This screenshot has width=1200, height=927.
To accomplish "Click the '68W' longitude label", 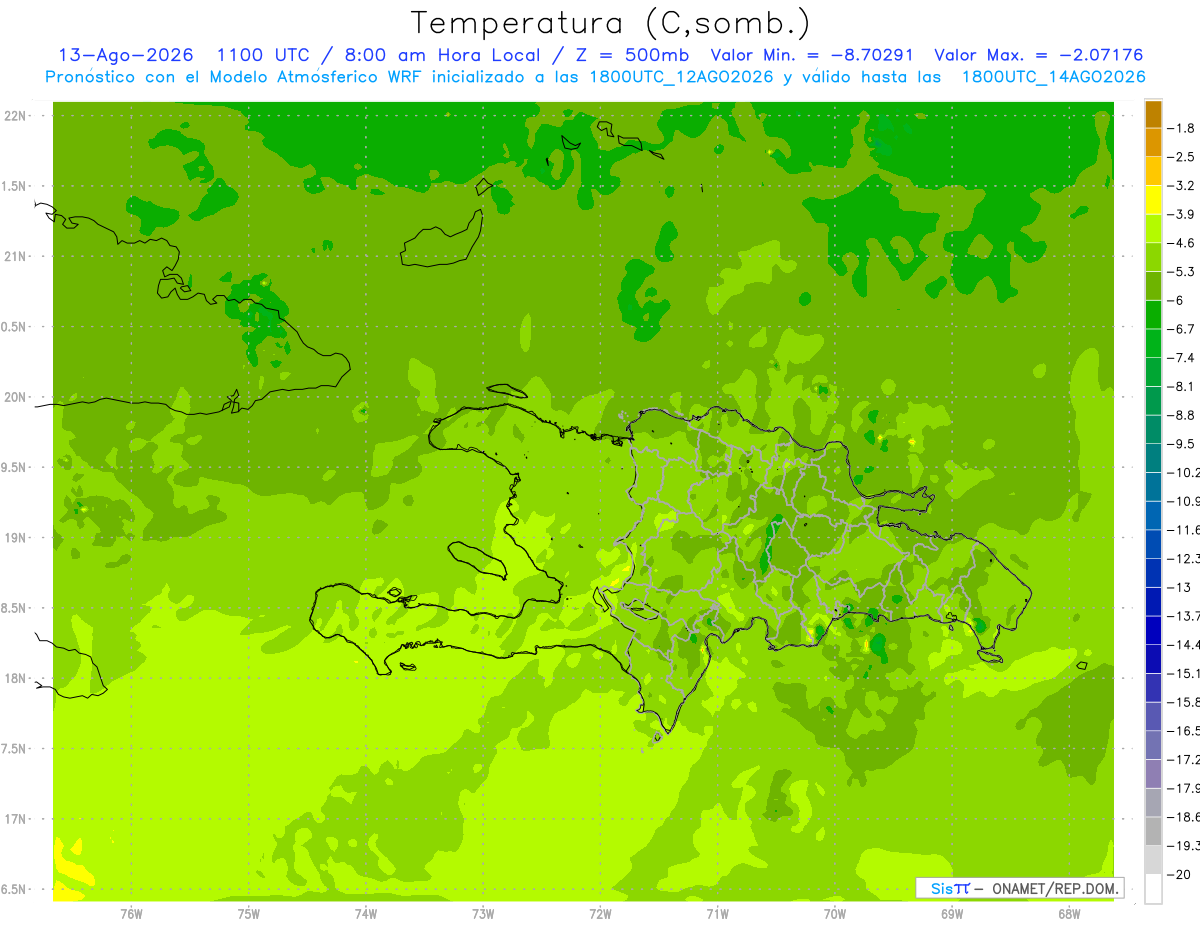I will [1069, 914].
